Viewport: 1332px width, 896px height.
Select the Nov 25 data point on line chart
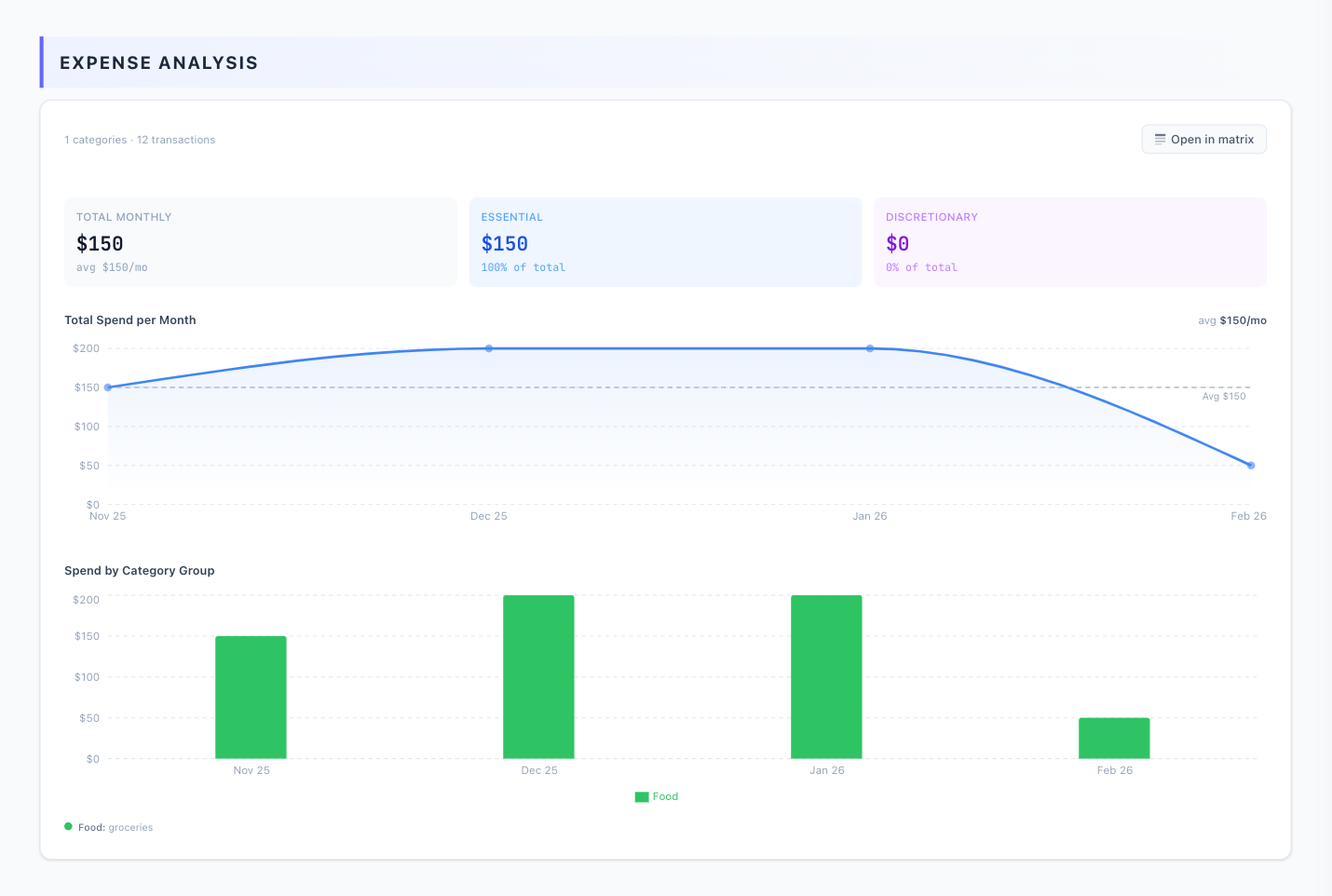click(108, 387)
